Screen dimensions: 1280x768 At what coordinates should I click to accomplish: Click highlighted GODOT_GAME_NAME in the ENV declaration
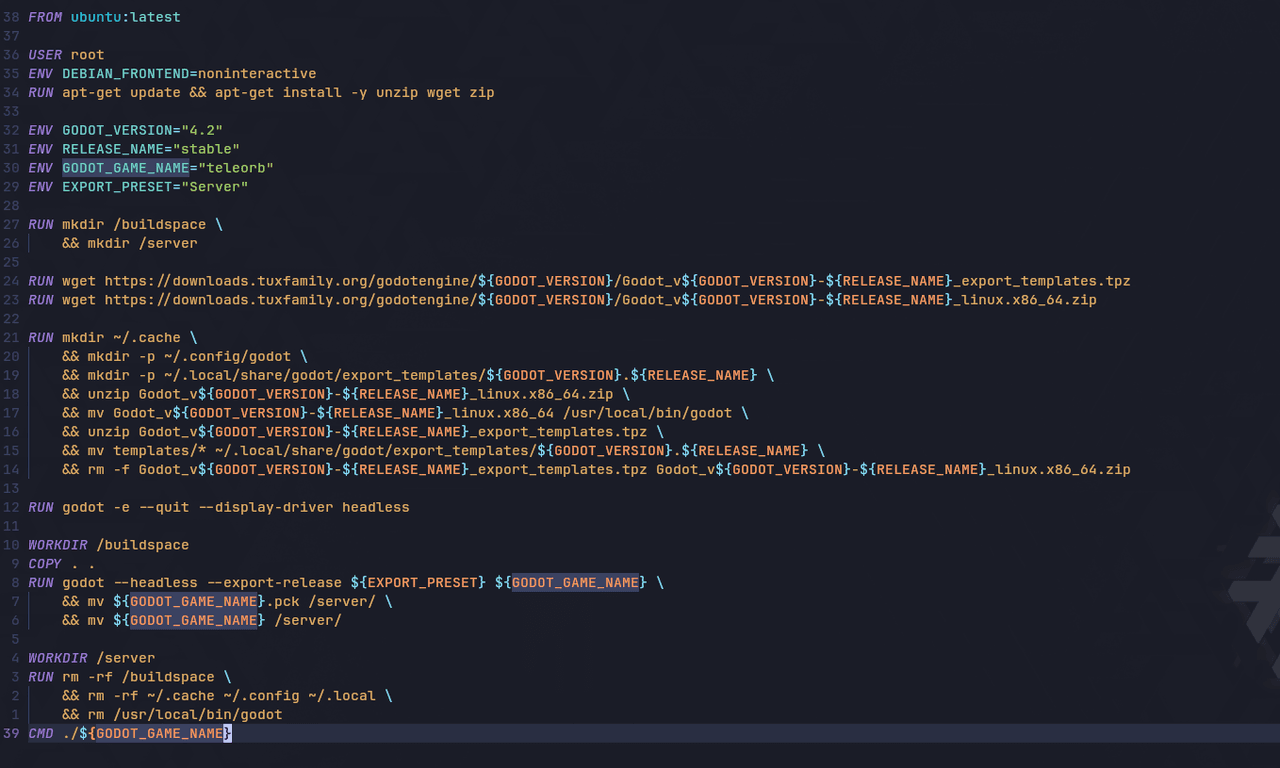[x=125, y=168]
